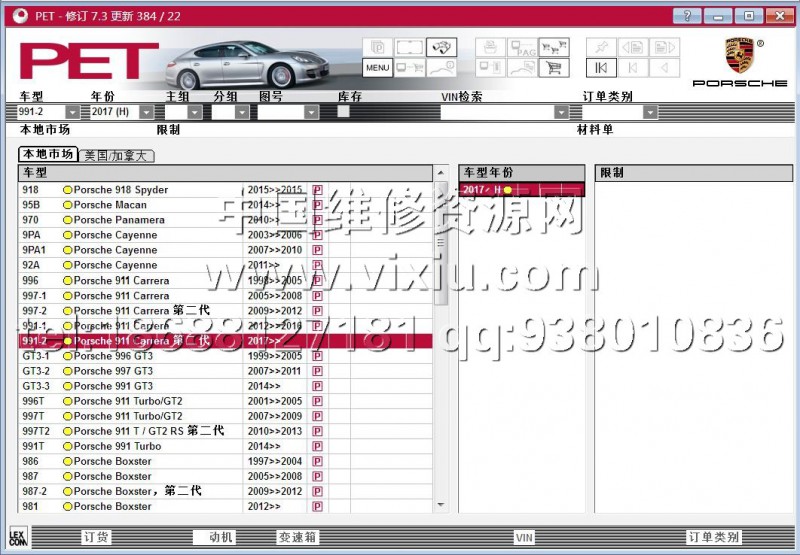Open the 车型 model dropdown arrow
This screenshot has width=800, height=555.
click(x=72, y=112)
